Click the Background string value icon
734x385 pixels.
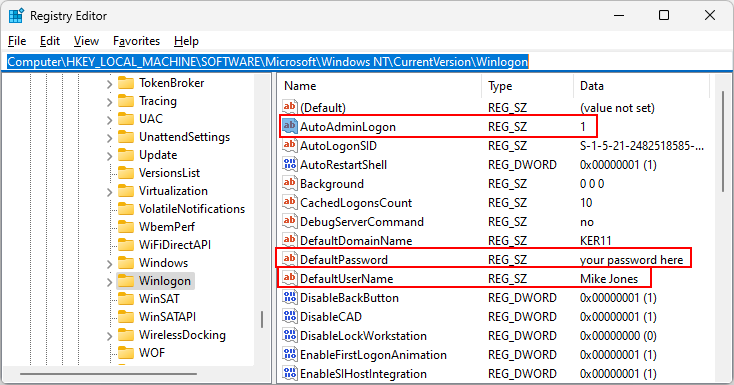(290, 183)
